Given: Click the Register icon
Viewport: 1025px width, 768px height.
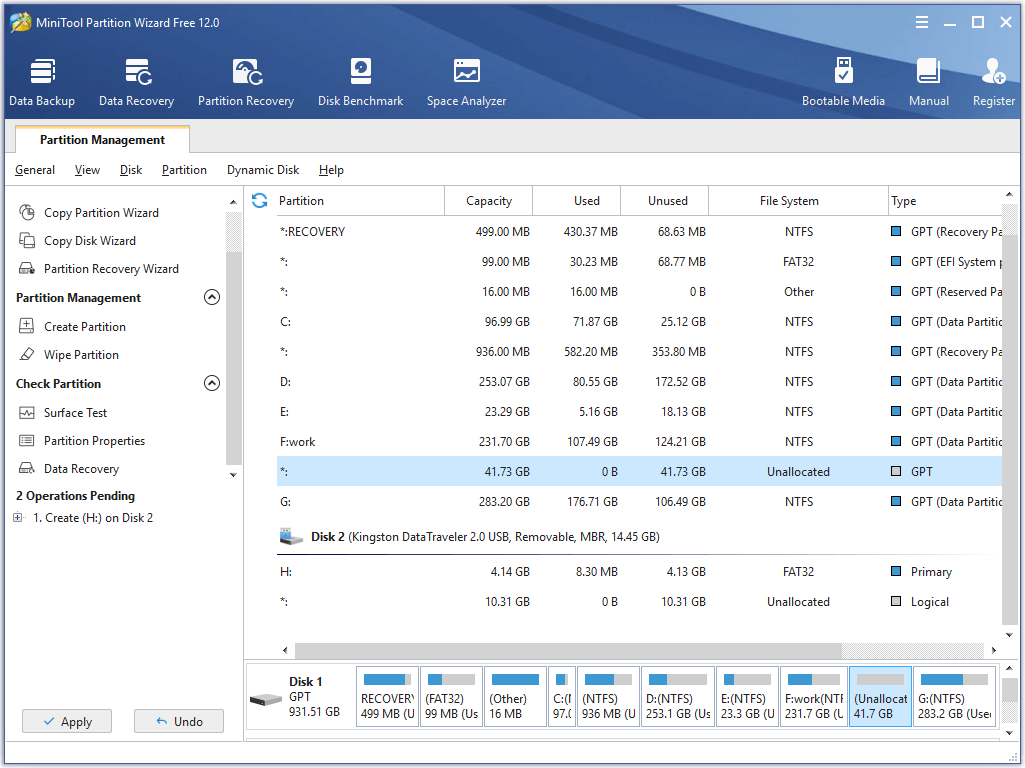Looking at the screenshot, I should pos(993,80).
